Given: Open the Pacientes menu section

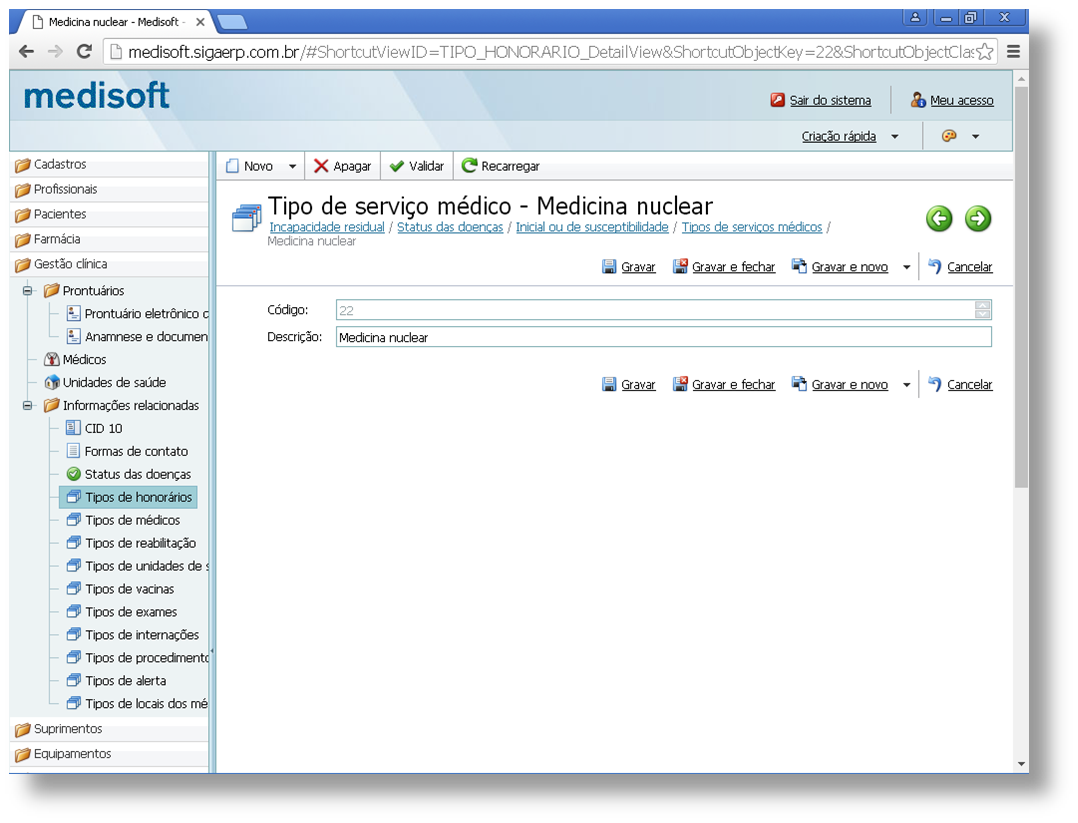Looking at the screenshot, I should (109, 215).
